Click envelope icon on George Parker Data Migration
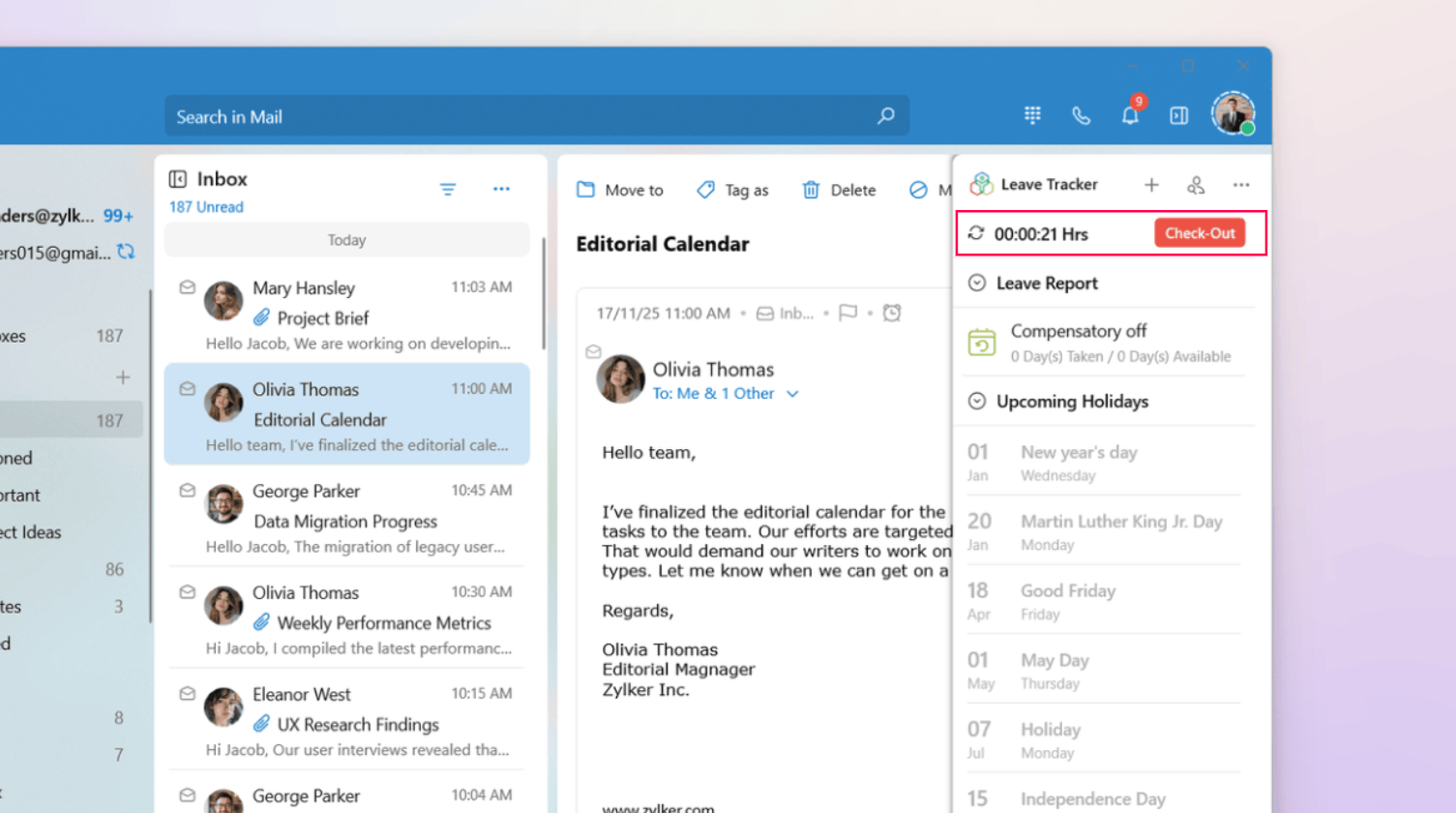The height and width of the screenshot is (813, 1456). tap(188, 491)
